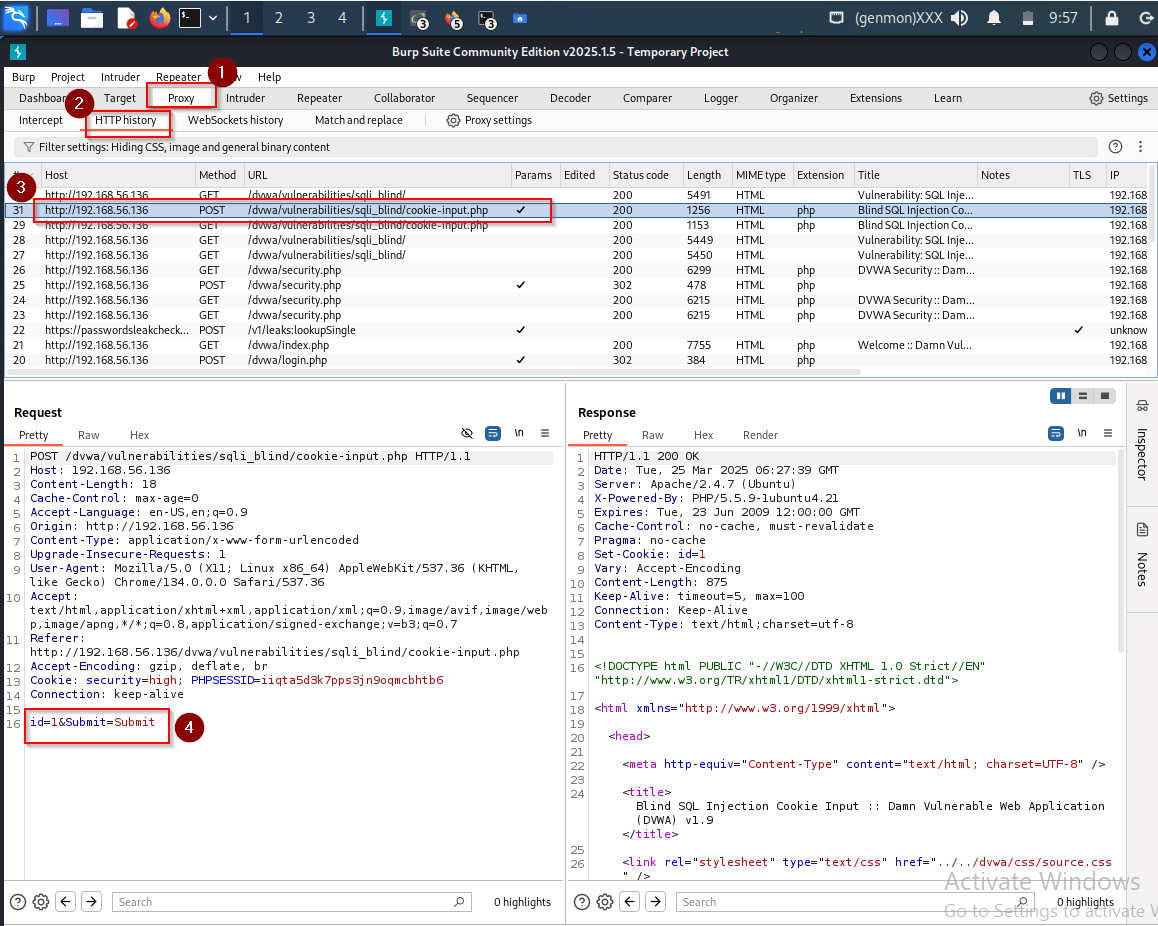Expand the Notes side panel
The image size is (1158, 926).
click(x=1142, y=555)
